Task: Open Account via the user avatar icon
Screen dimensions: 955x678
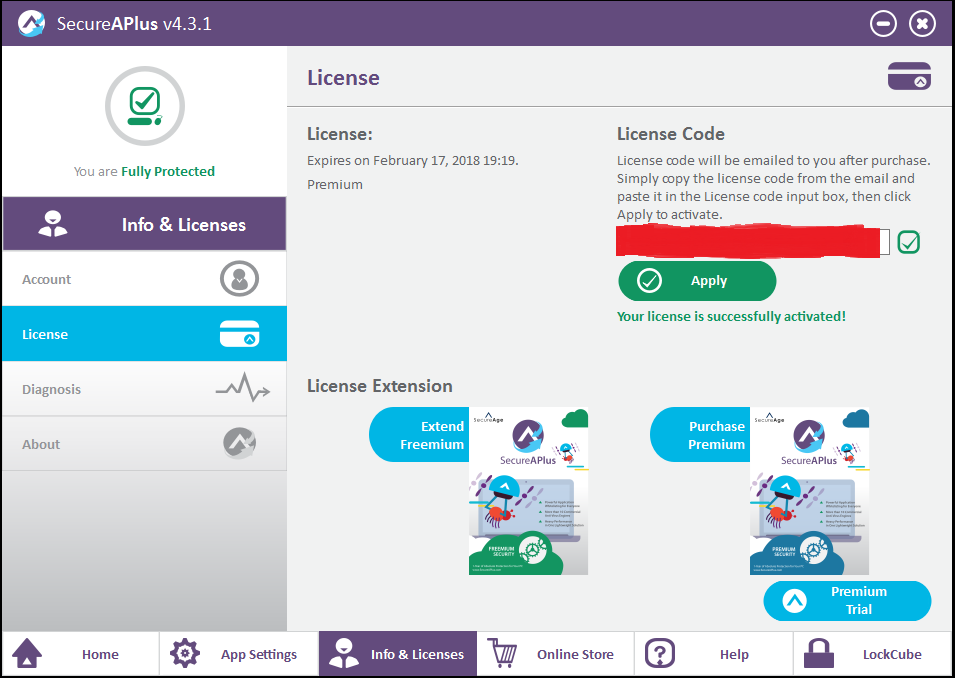Action: pos(239,279)
